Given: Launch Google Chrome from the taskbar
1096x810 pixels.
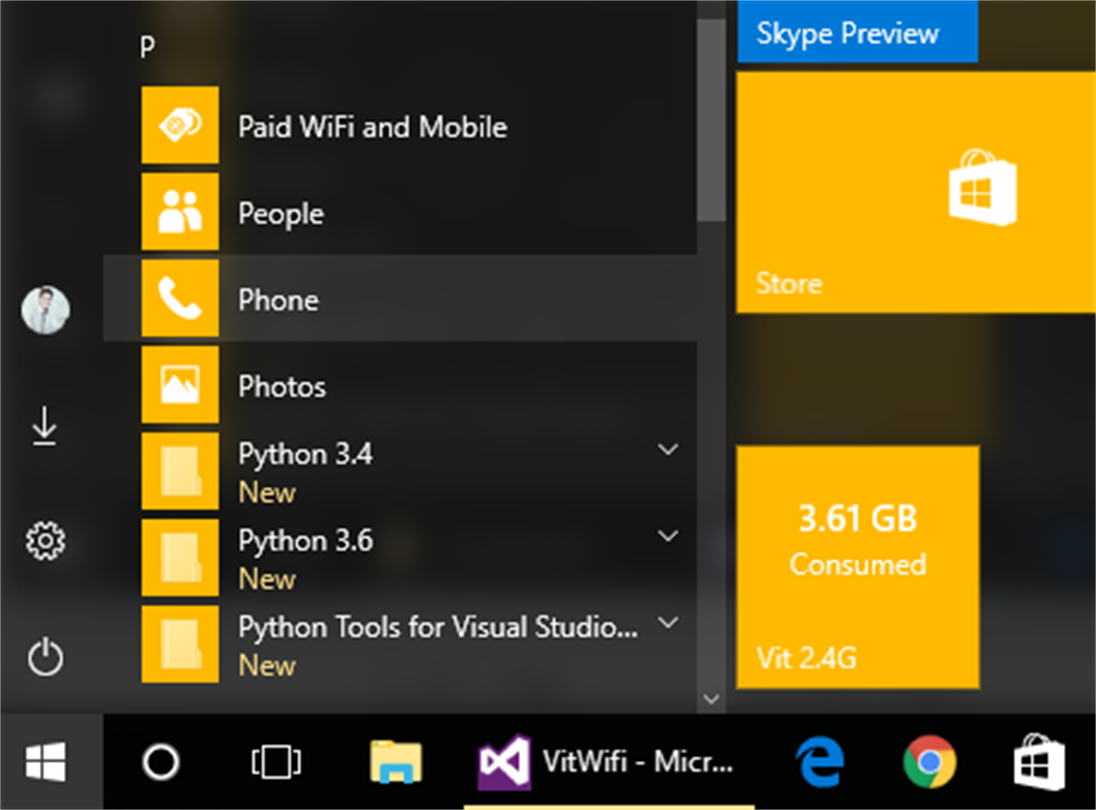Looking at the screenshot, I should pyautogui.click(x=930, y=762).
